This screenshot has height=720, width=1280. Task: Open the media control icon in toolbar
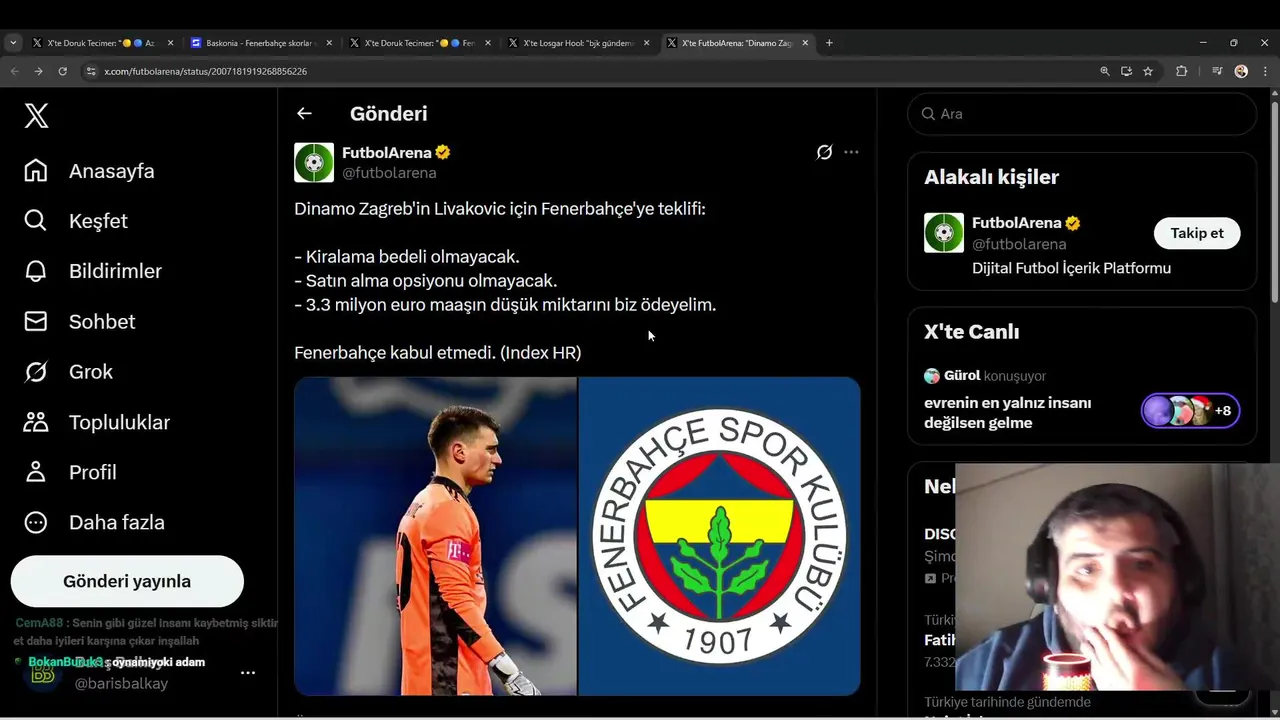[x=1217, y=71]
